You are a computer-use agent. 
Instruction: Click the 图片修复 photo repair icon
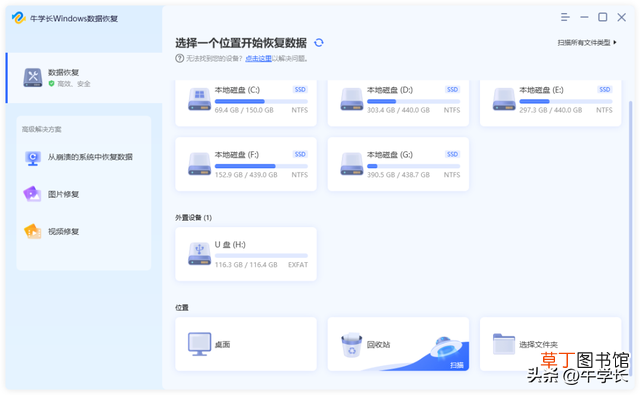[32, 194]
